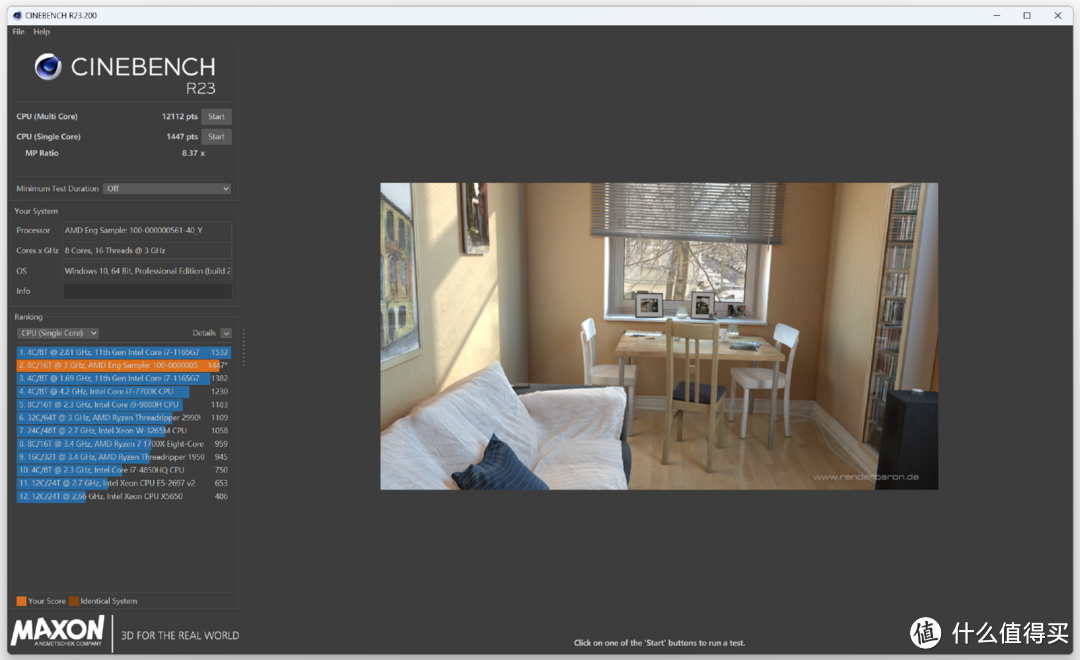Start the CPU Multi Core test
This screenshot has height=660, width=1080.
point(216,116)
